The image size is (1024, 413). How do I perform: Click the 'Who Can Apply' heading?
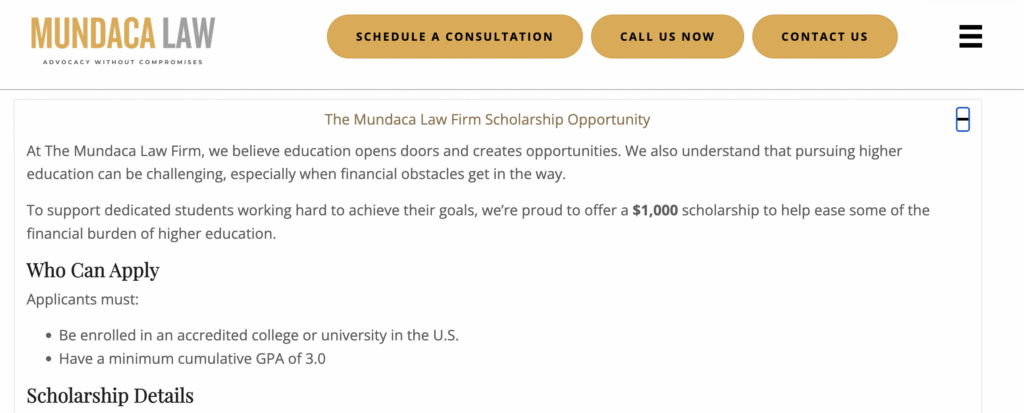93,271
